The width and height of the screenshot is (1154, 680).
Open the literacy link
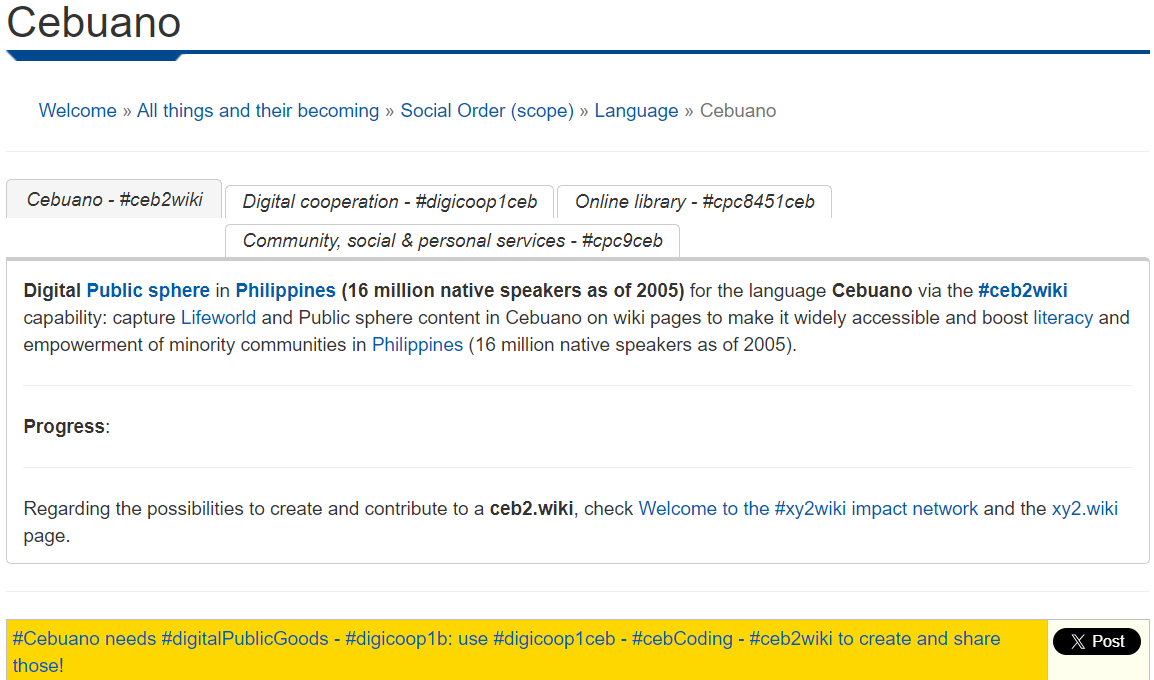tap(1063, 317)
